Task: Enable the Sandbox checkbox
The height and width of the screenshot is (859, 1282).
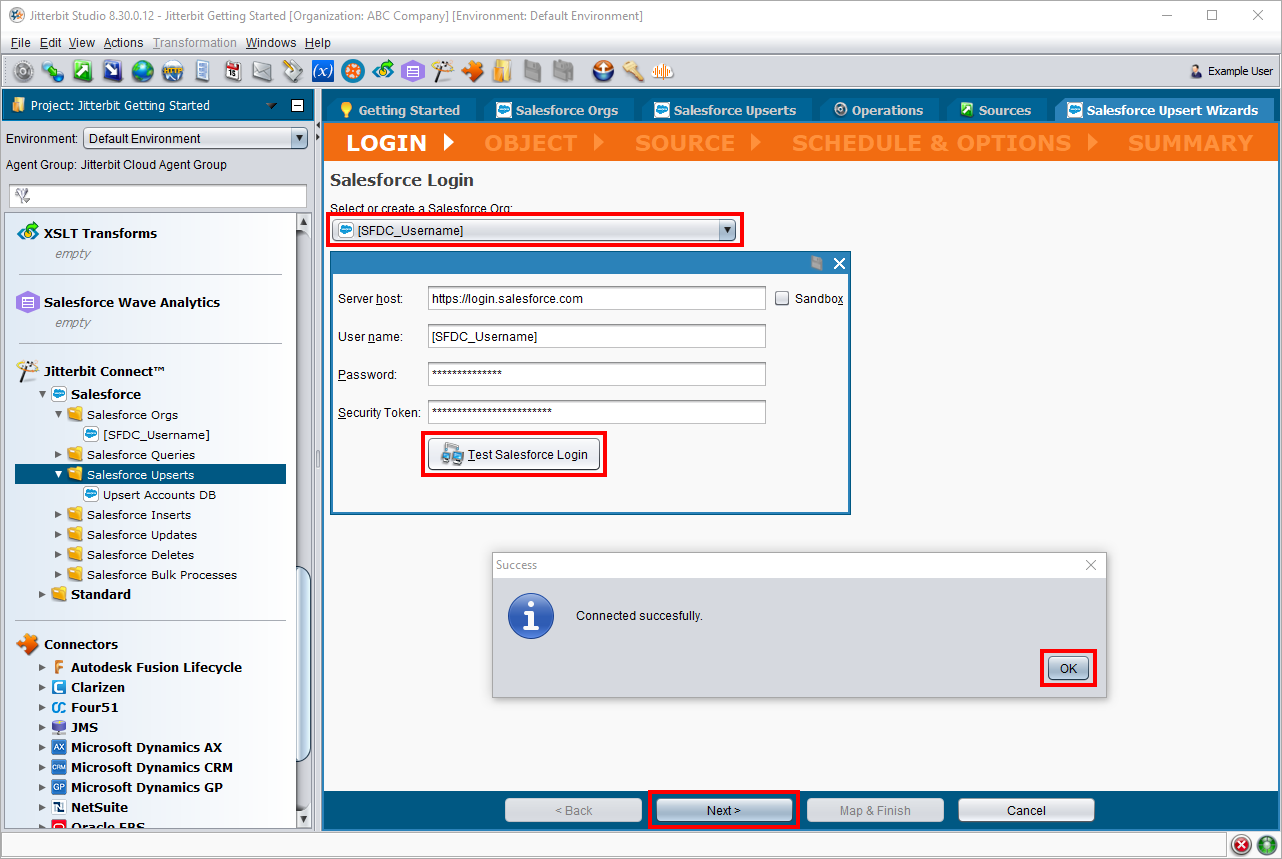Action: click(x=782, y=298)
